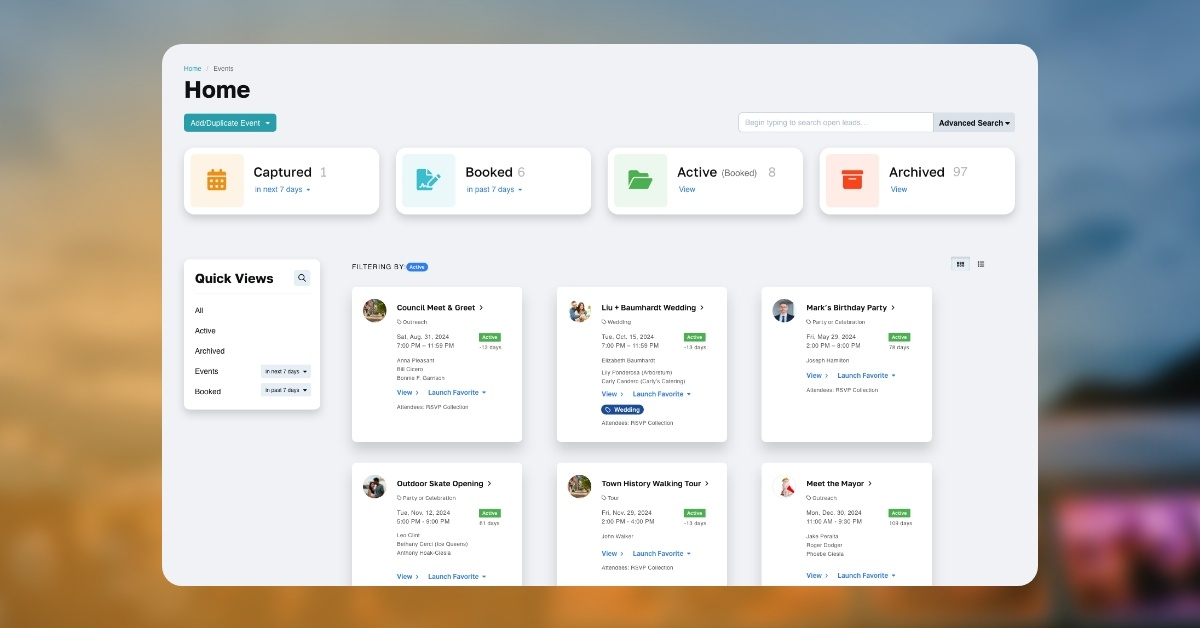Open Booked 'in next 7 days' quick-view selector
1200x628 pixels.
click(x=286, y=390)
